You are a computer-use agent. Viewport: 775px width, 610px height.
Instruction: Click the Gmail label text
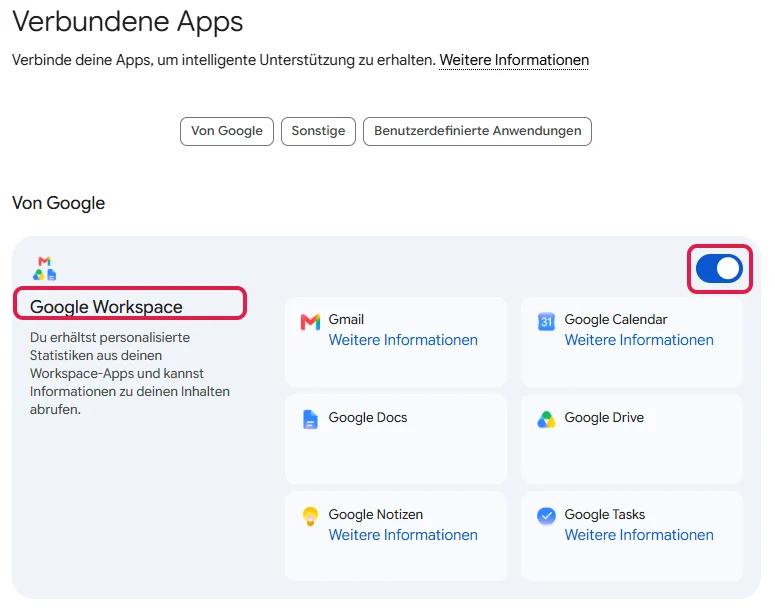346,319
